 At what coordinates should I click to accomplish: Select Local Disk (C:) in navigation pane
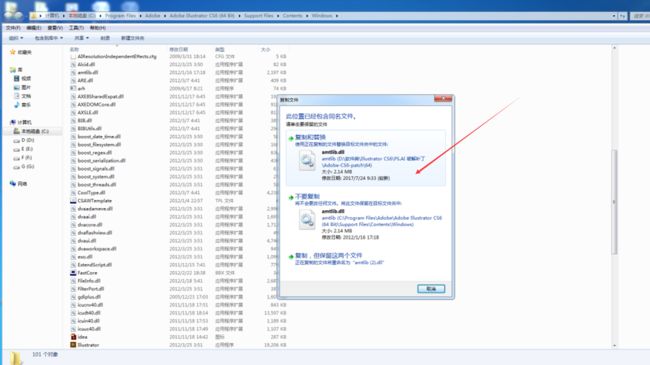[31, 131]
